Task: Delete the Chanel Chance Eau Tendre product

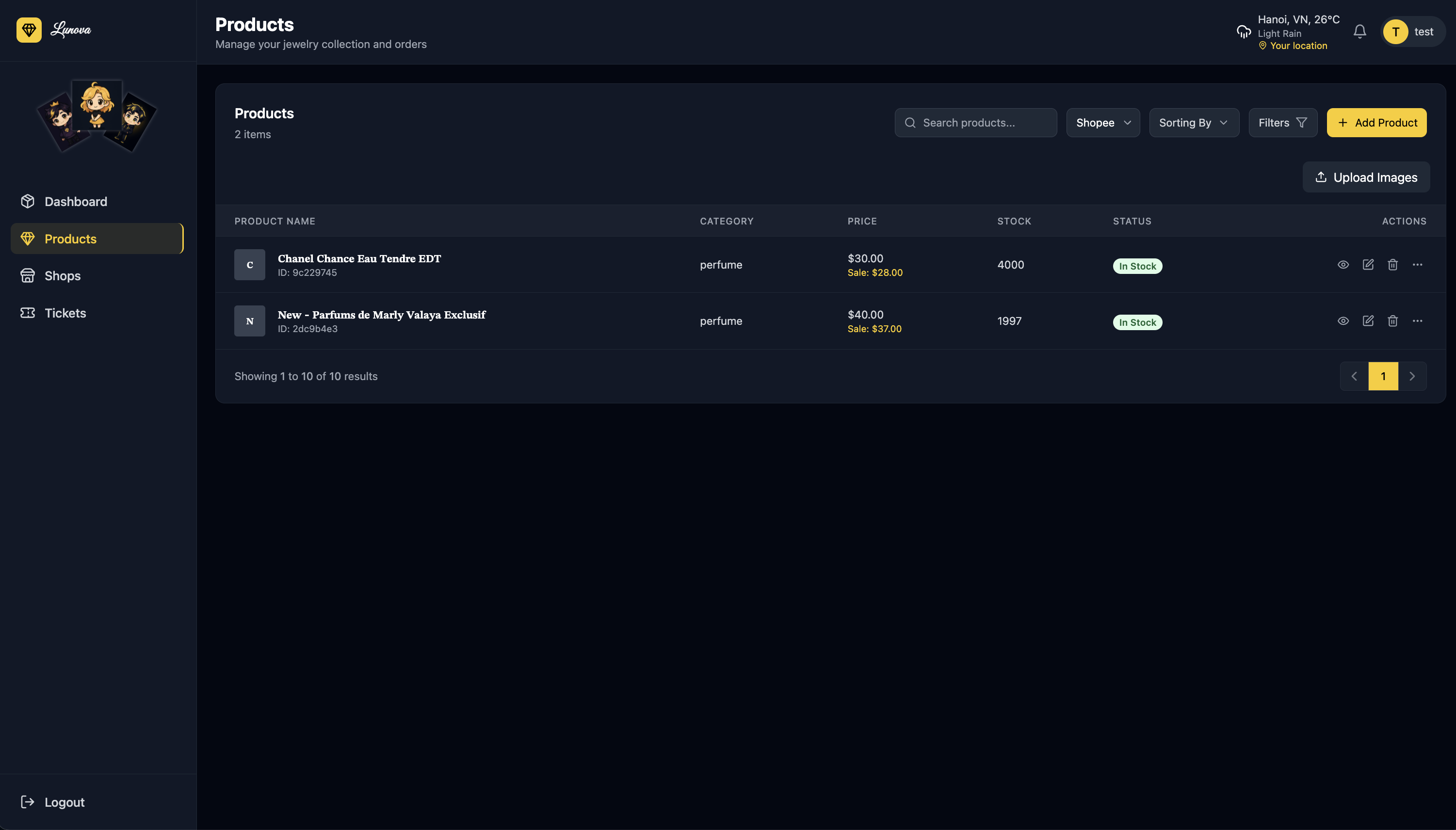Action: [1392, 265]
